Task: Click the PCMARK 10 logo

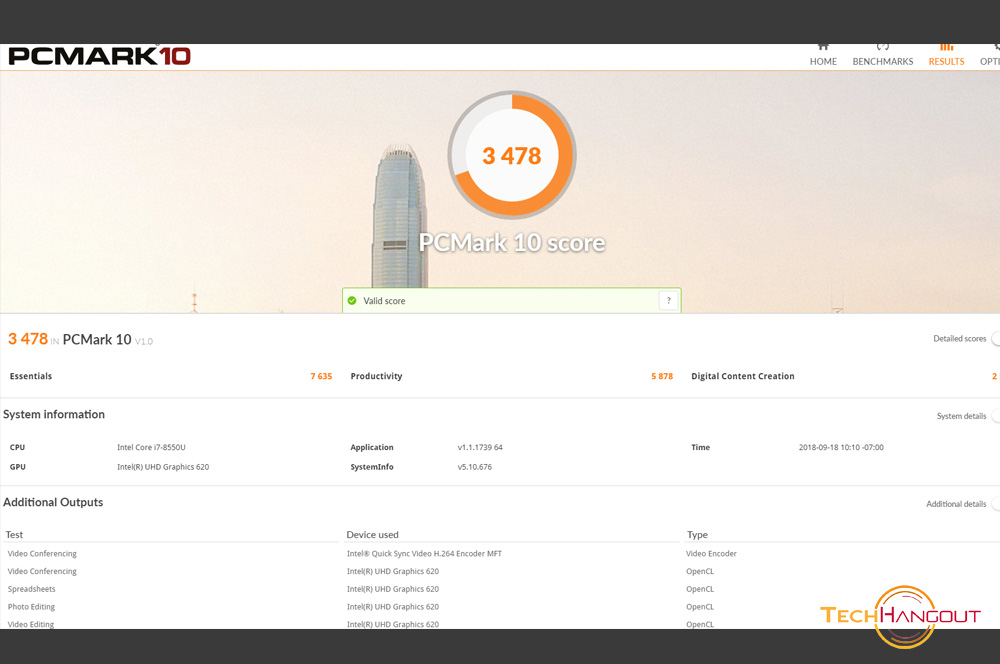Action: (x=99, y=56)
